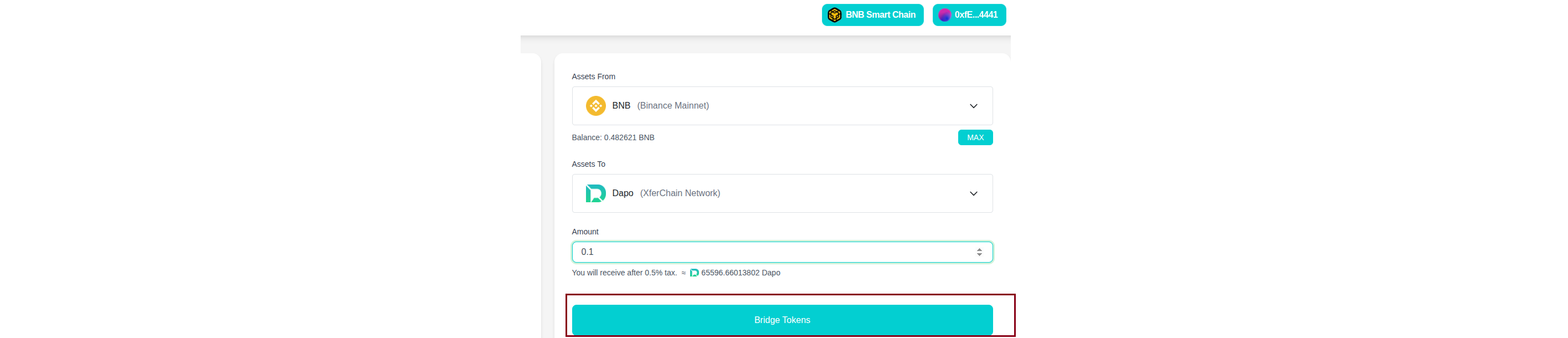The height and width of the screenshot is (338, 1568).
Task: Click the Balance 0.482621 BNB text
Action: tap(613, 137)
